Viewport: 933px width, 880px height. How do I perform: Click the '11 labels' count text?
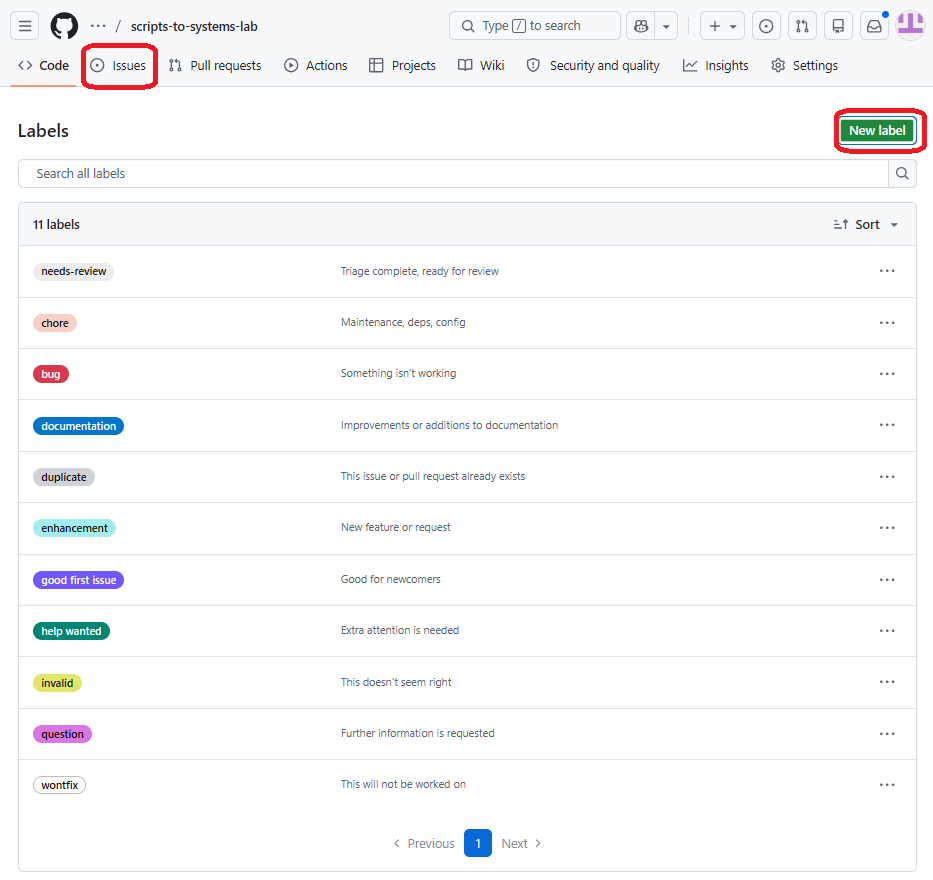[56, 224]
